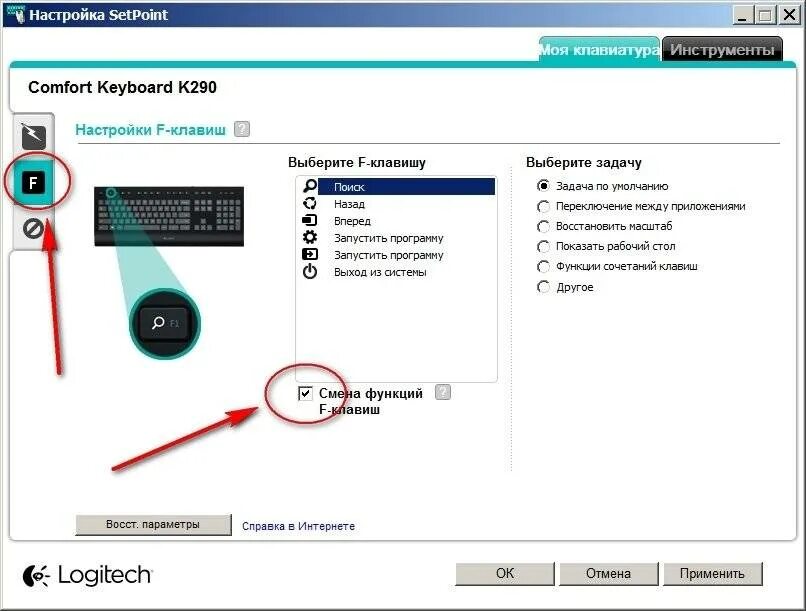
Task: Switch to Моя клавиатура tab
Action: (599, 49)
